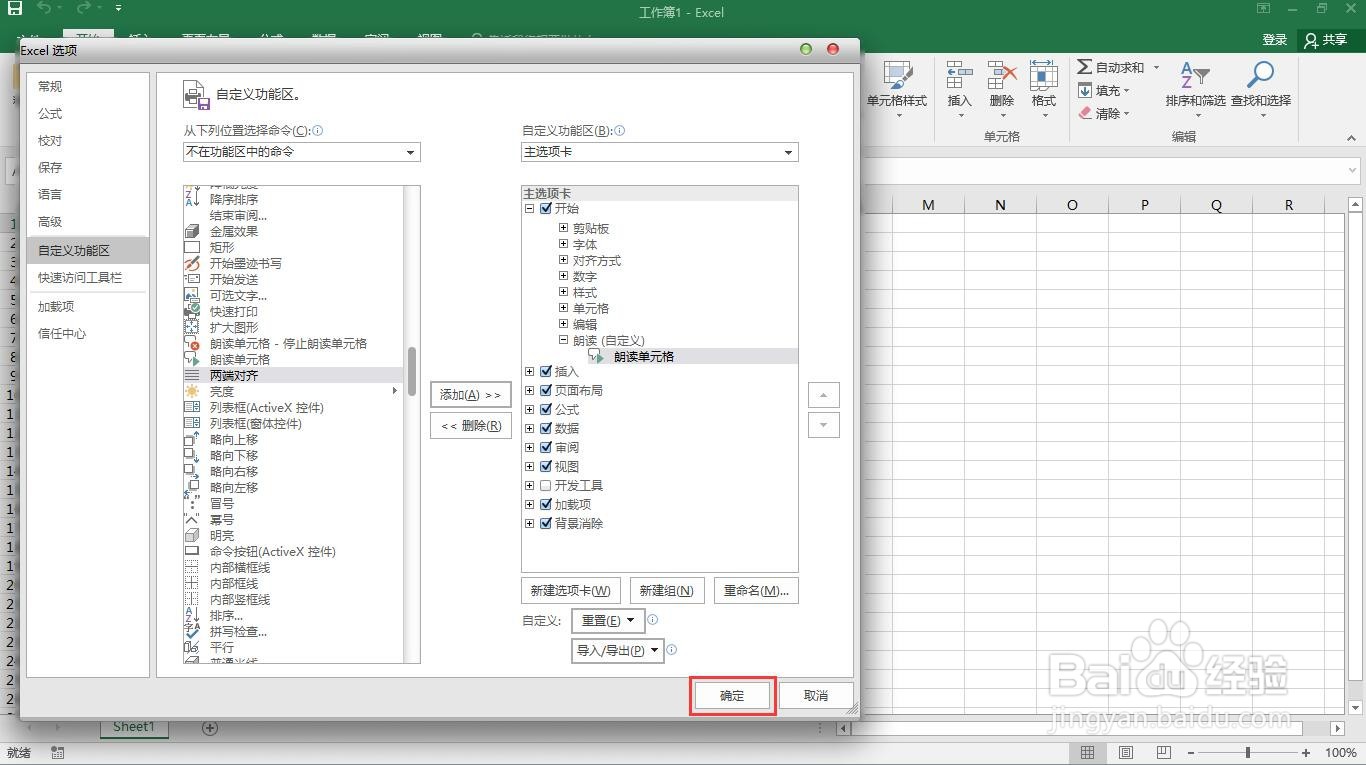1366x765 pixels.
Task: Select the 快速打印 command icon
Action: tap(192, 311)
